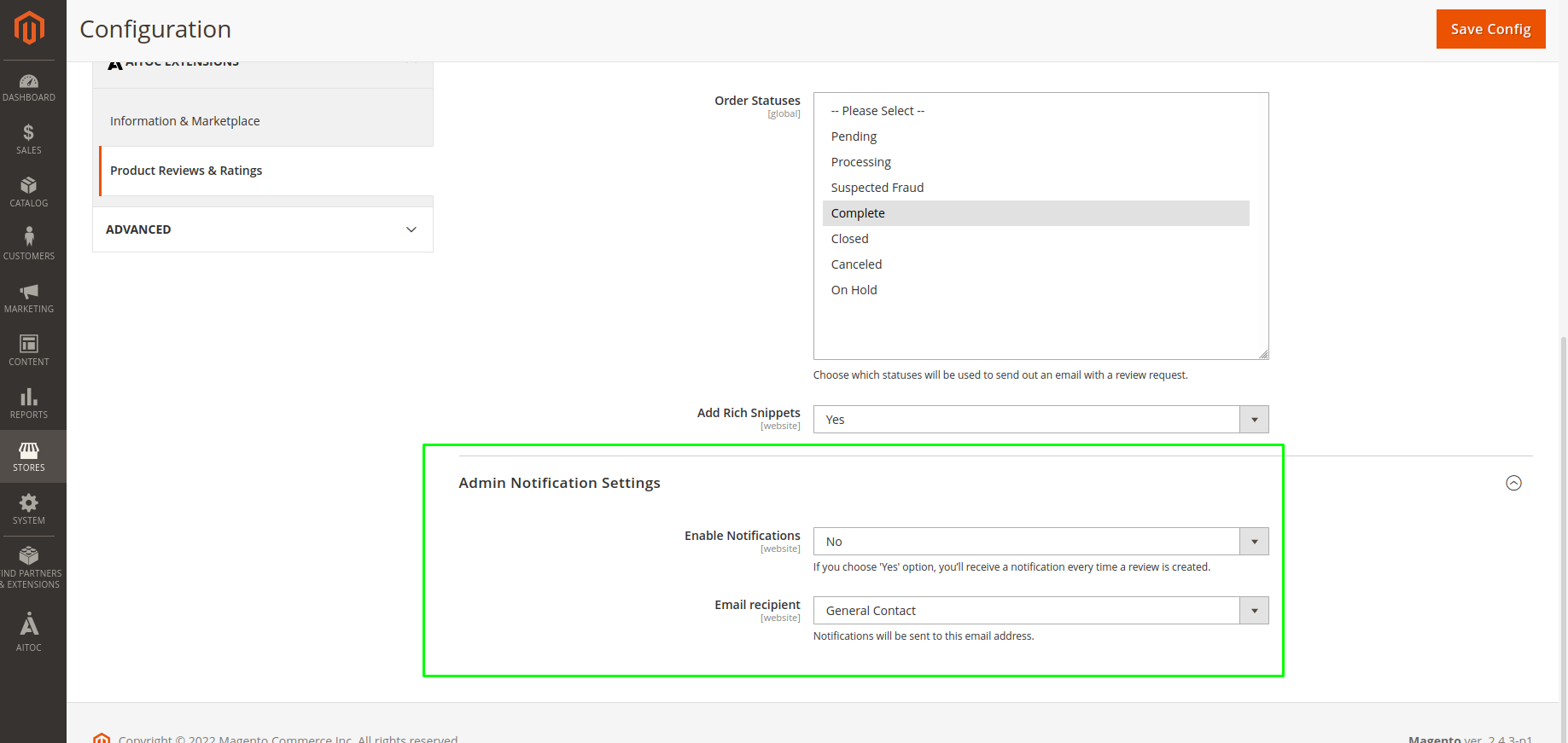Select '-- Please Select --' in Order Statuses
Viewport: 1568px width, 743px height.
pyautogui.click(x=1035, y=111)
